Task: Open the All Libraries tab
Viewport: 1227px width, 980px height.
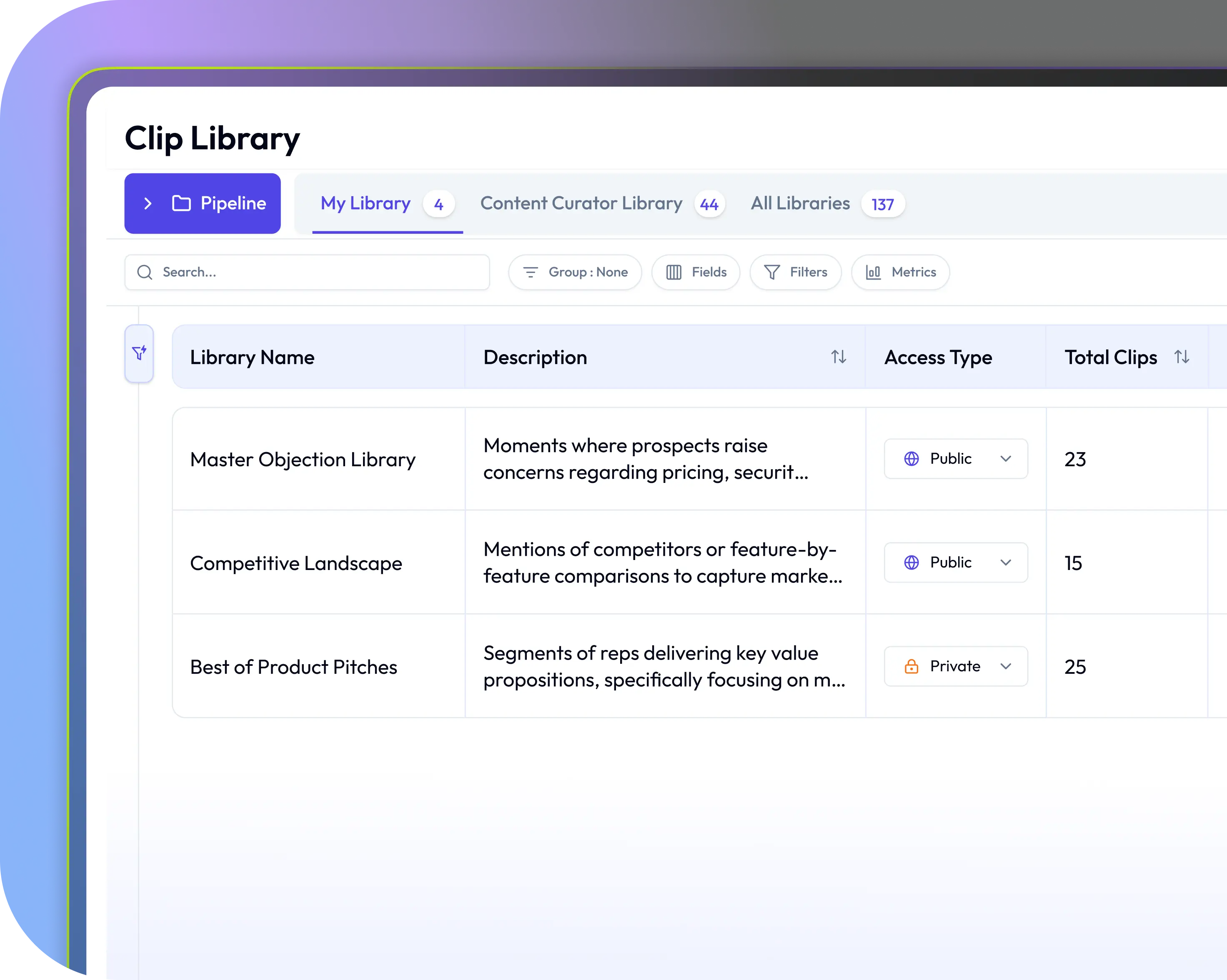Action: 800,203
